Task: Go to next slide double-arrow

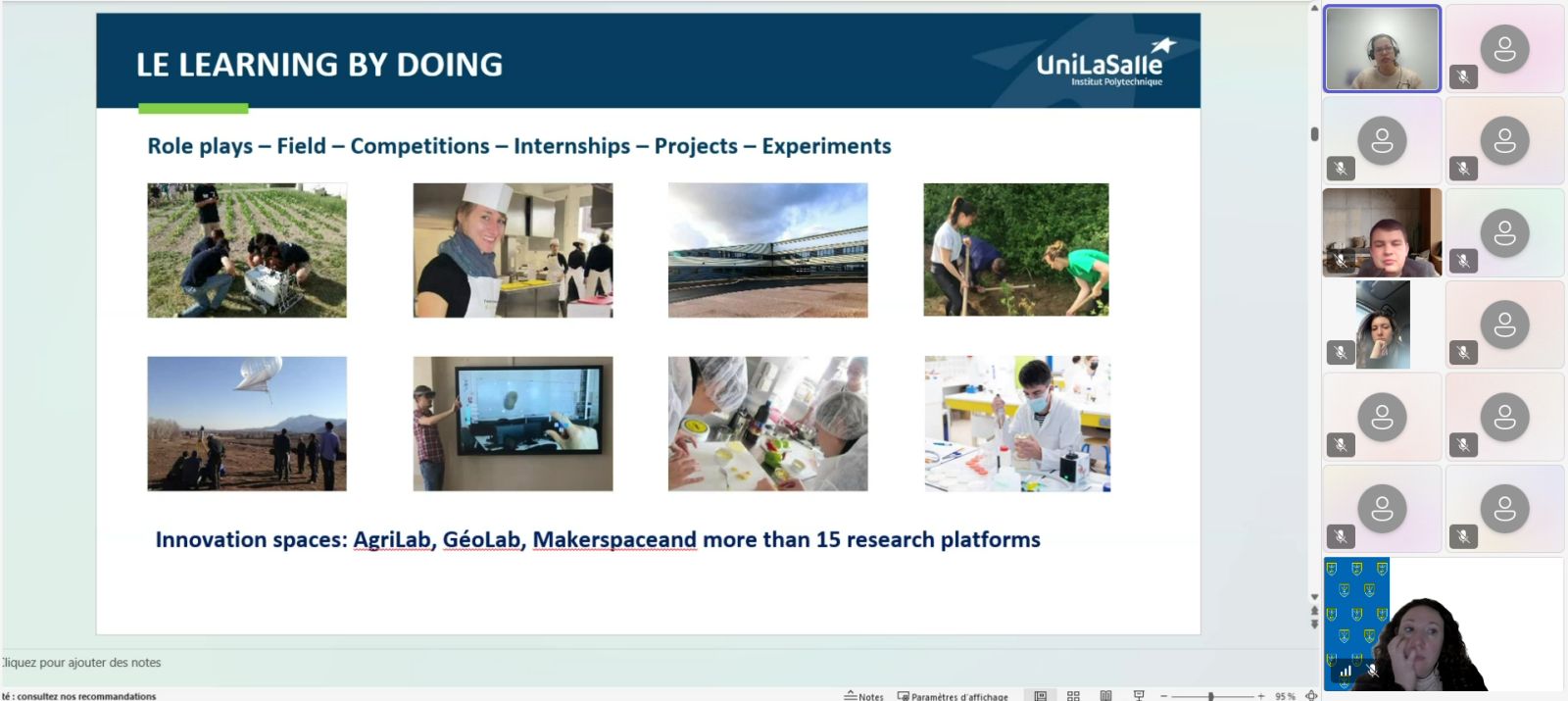Action: [x=1314, y=624]
